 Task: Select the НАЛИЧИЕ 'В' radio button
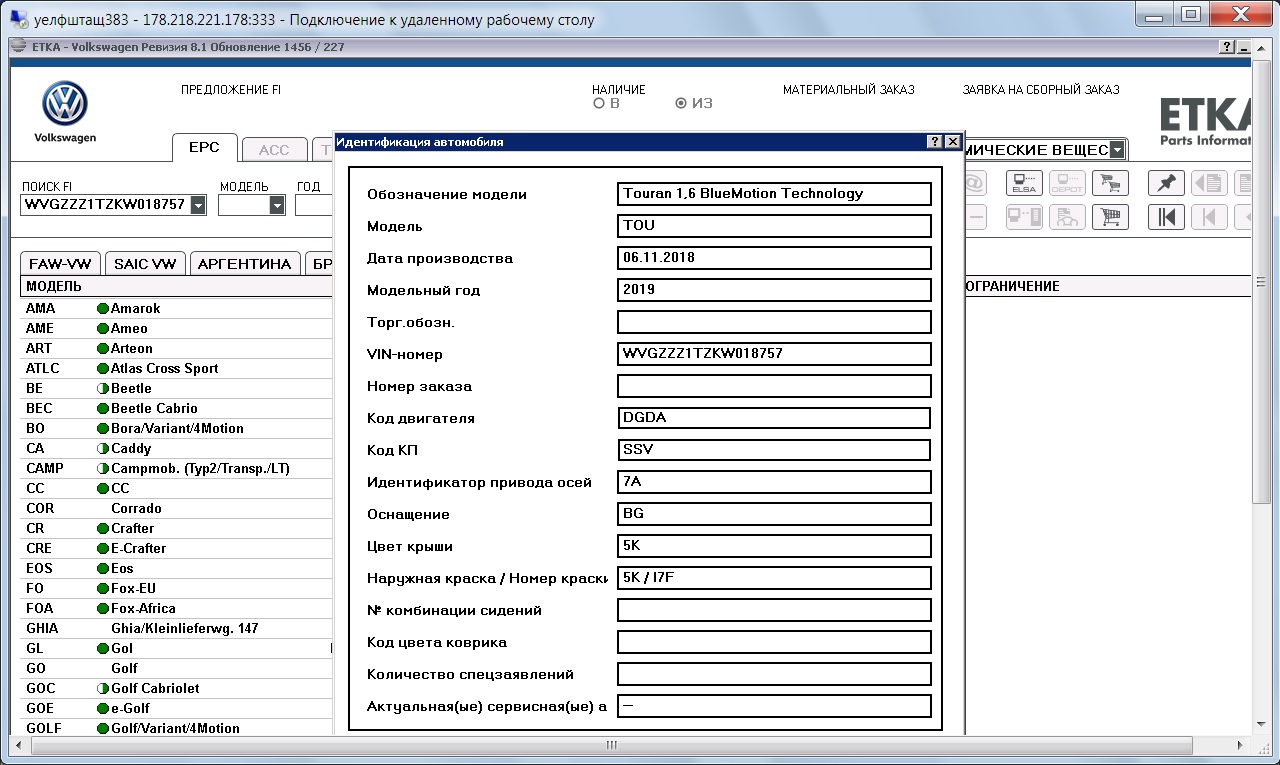click(598, 103)
